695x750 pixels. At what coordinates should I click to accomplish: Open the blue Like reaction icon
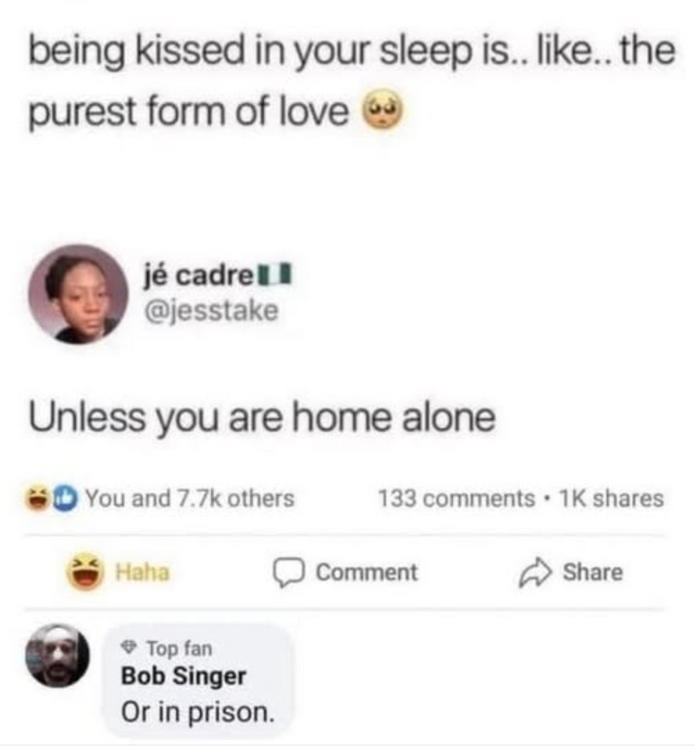click(x=65, y=498)
